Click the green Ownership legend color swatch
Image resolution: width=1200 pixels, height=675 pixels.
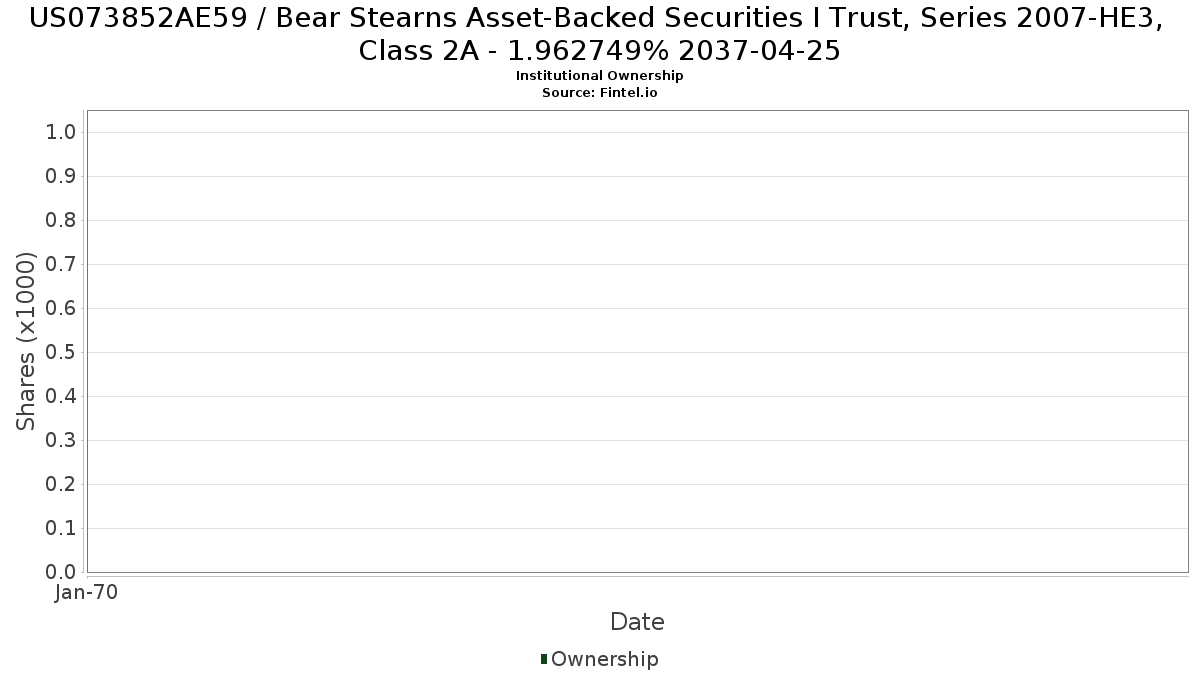pos(544,659)
